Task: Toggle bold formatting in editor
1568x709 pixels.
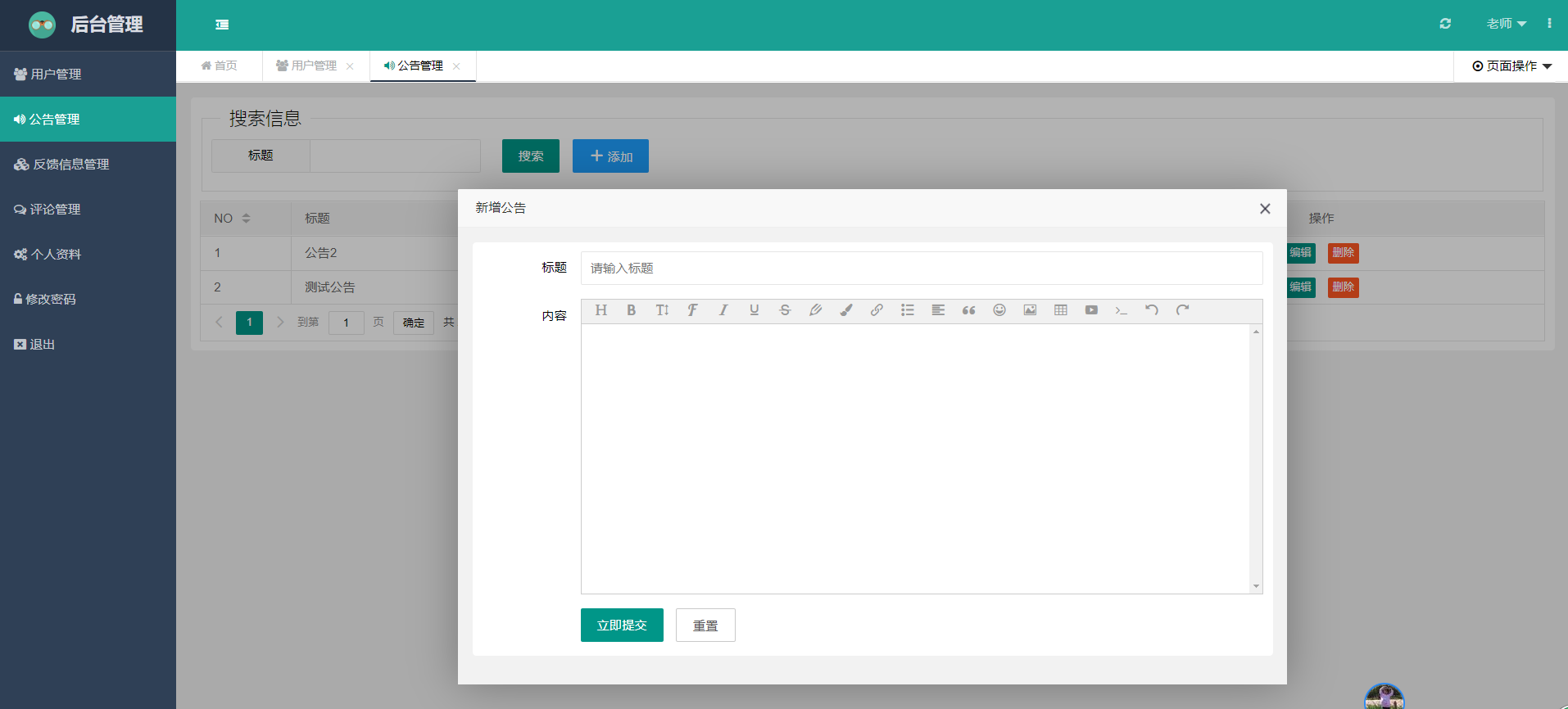Action: [632, 310]
